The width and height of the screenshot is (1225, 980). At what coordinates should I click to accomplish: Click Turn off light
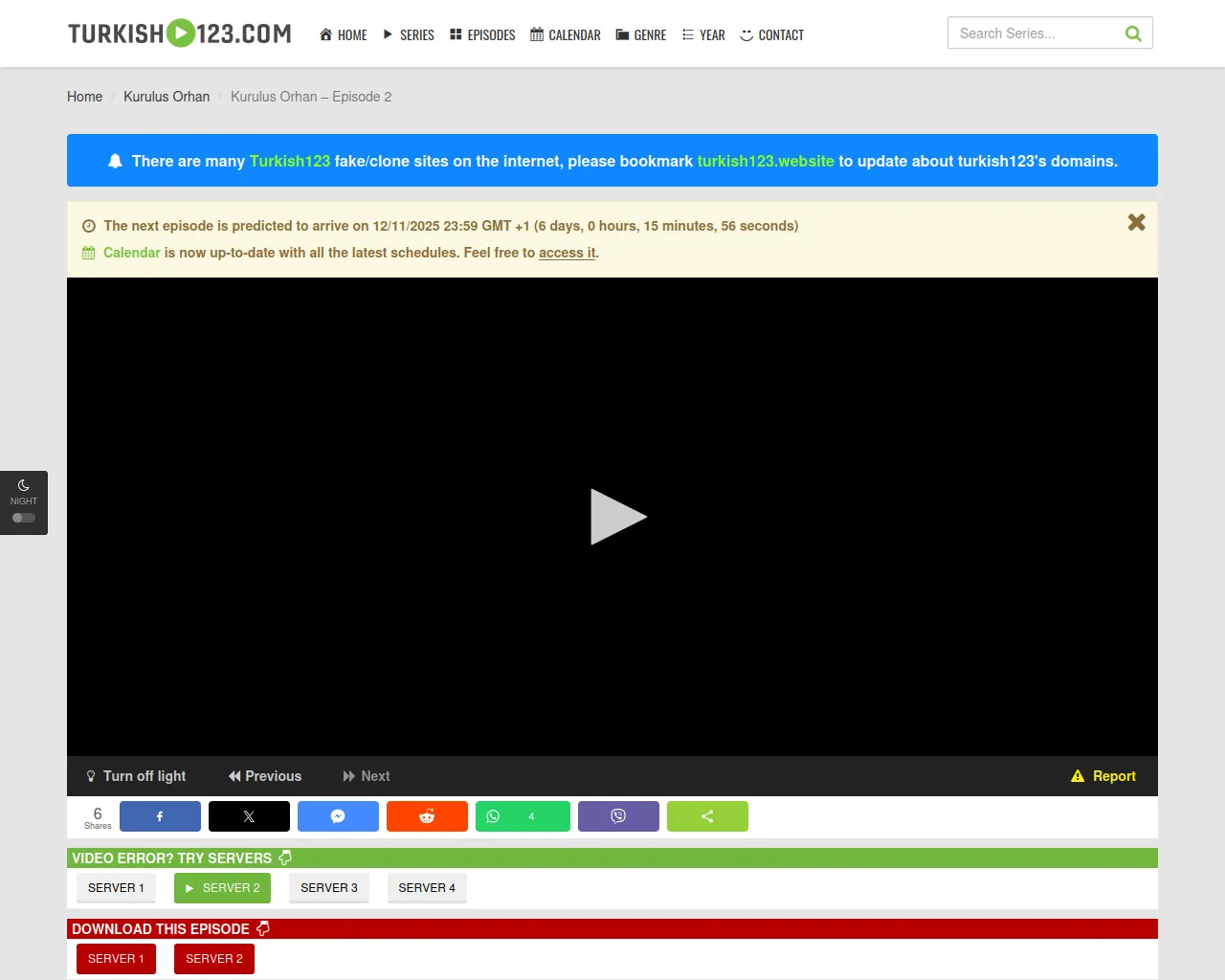pyautogui.click(x=136, y=776)
